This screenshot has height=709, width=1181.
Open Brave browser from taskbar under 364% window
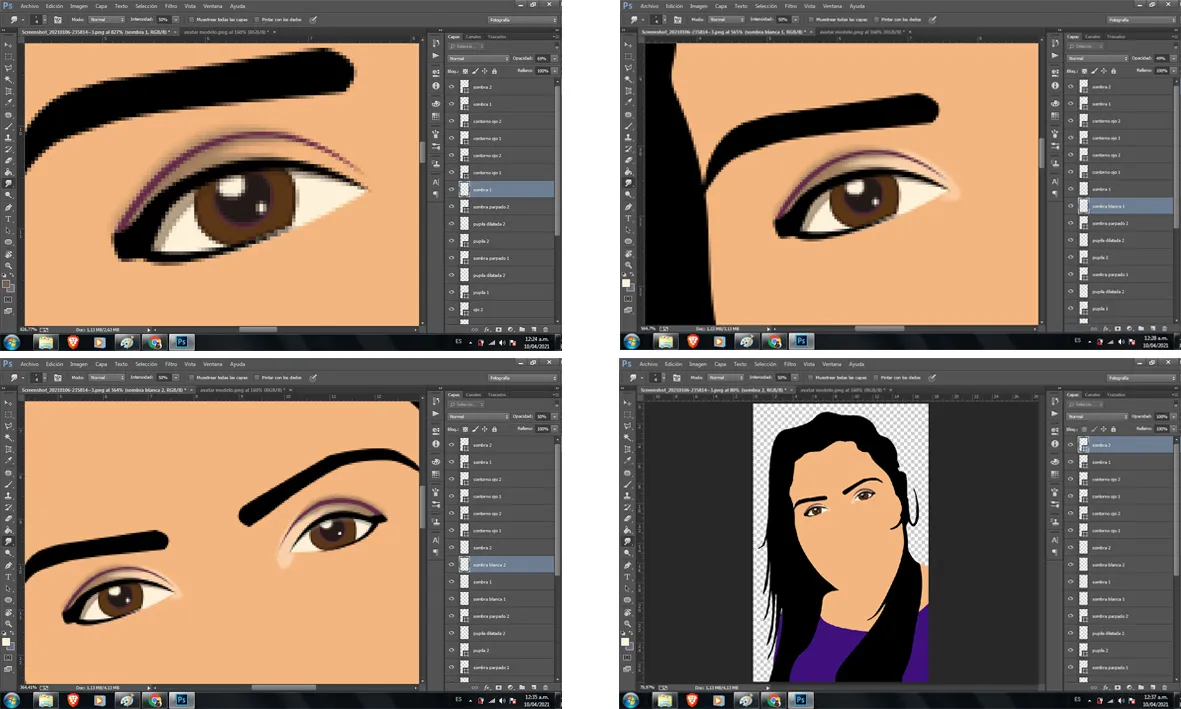[73, 700]
